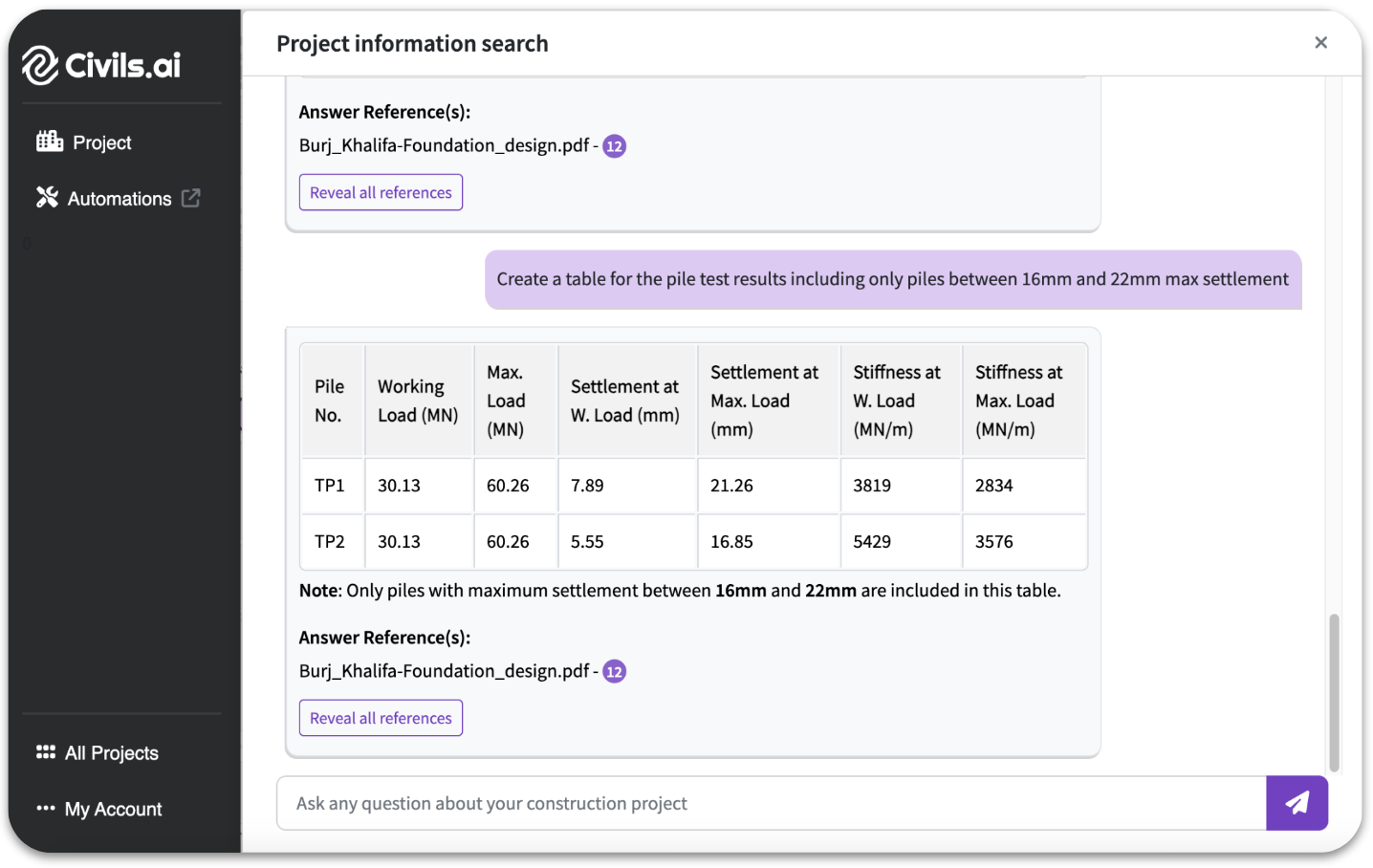Open the Project menu item
Screen dimensions: 1373x868
click(101, 142)
